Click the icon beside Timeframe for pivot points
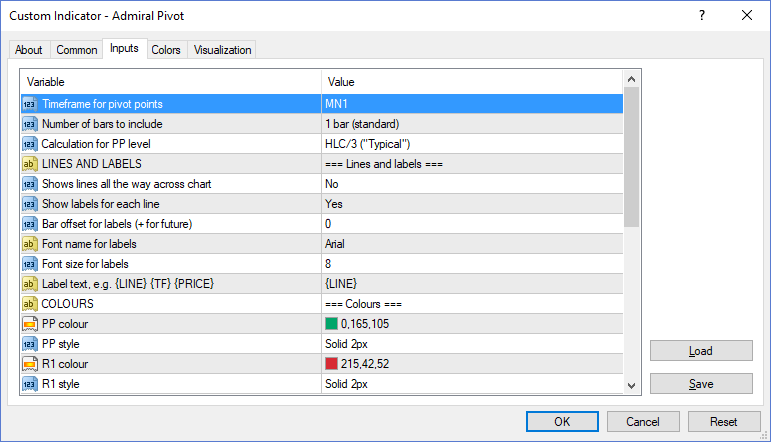Viewport: 771px width, 442px height. tap(29, 104)
